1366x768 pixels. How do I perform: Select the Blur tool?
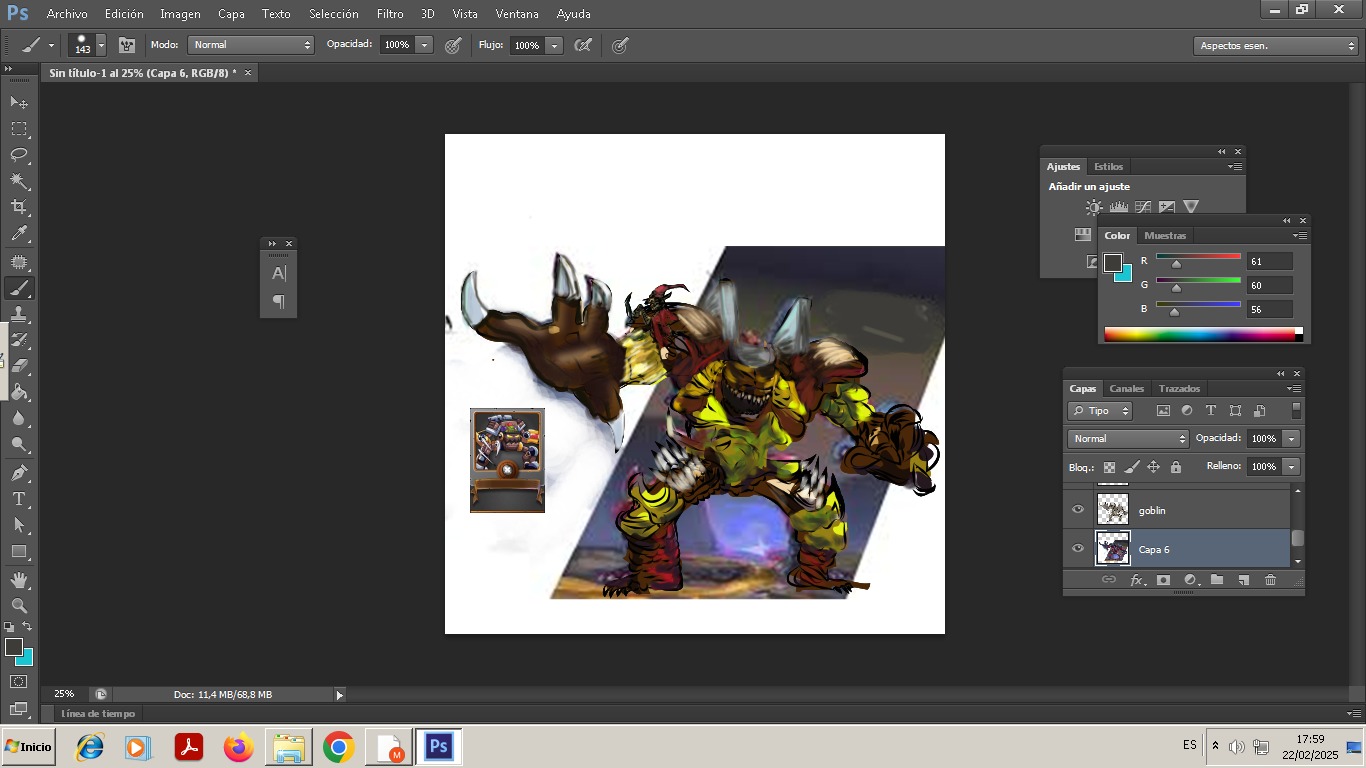(19, 418)
